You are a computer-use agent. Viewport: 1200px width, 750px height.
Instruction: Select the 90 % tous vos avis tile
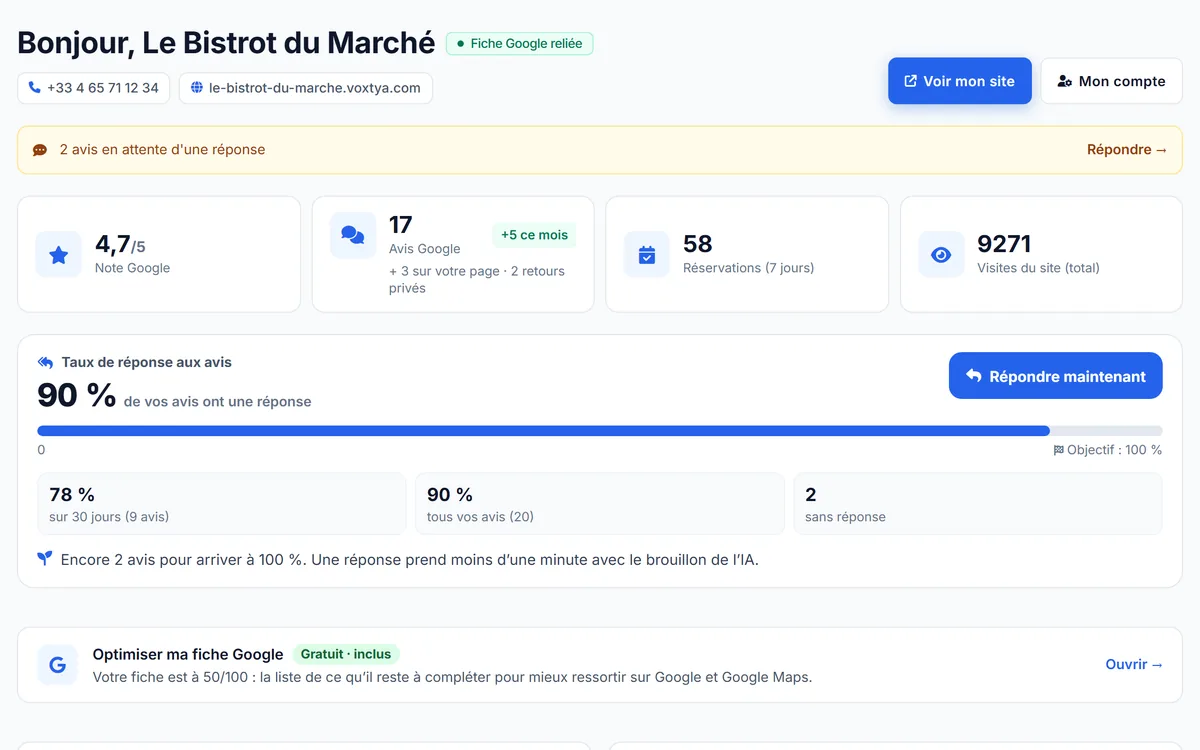(600, 504)
